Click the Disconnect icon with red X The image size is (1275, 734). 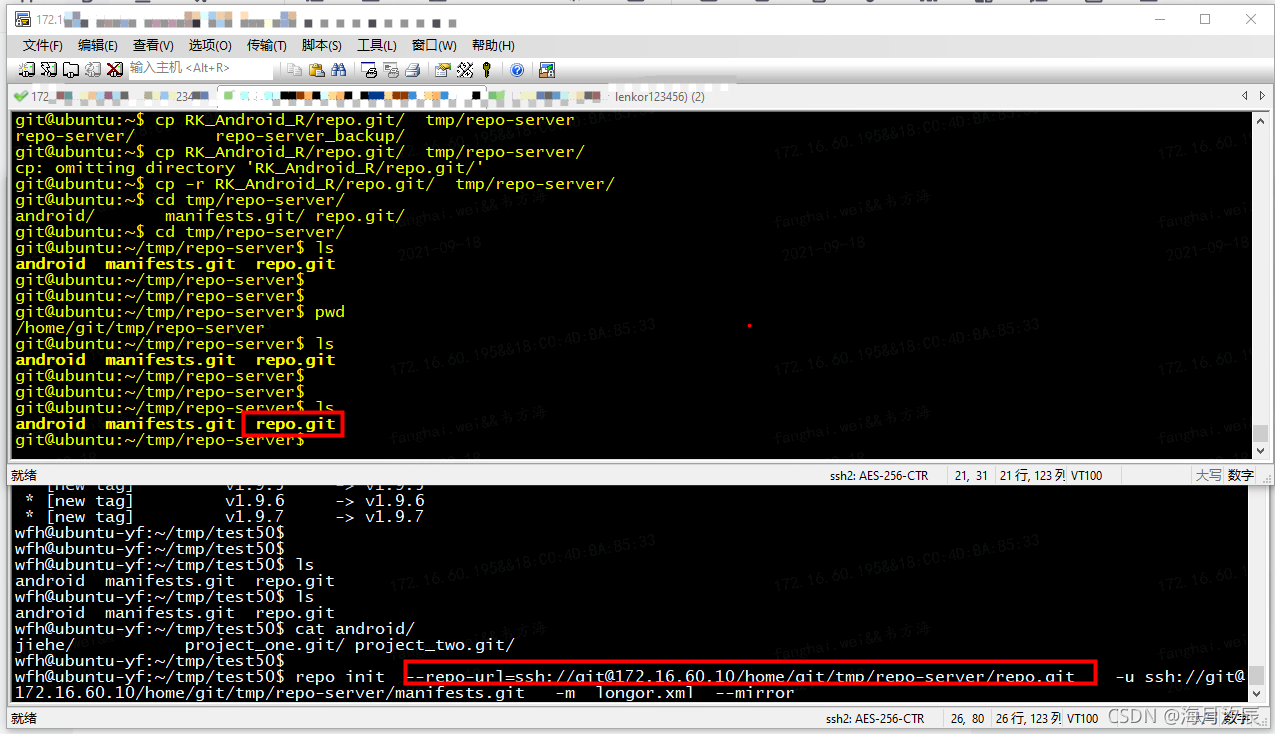[115, 69]
